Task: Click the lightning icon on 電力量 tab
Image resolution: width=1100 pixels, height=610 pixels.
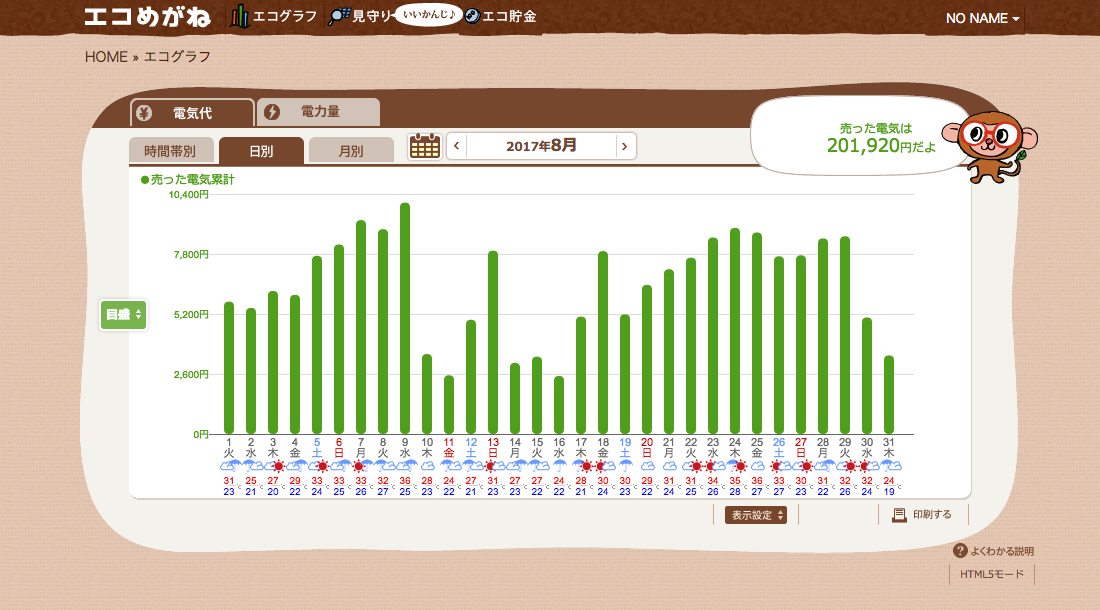Action: pos(272,112)
